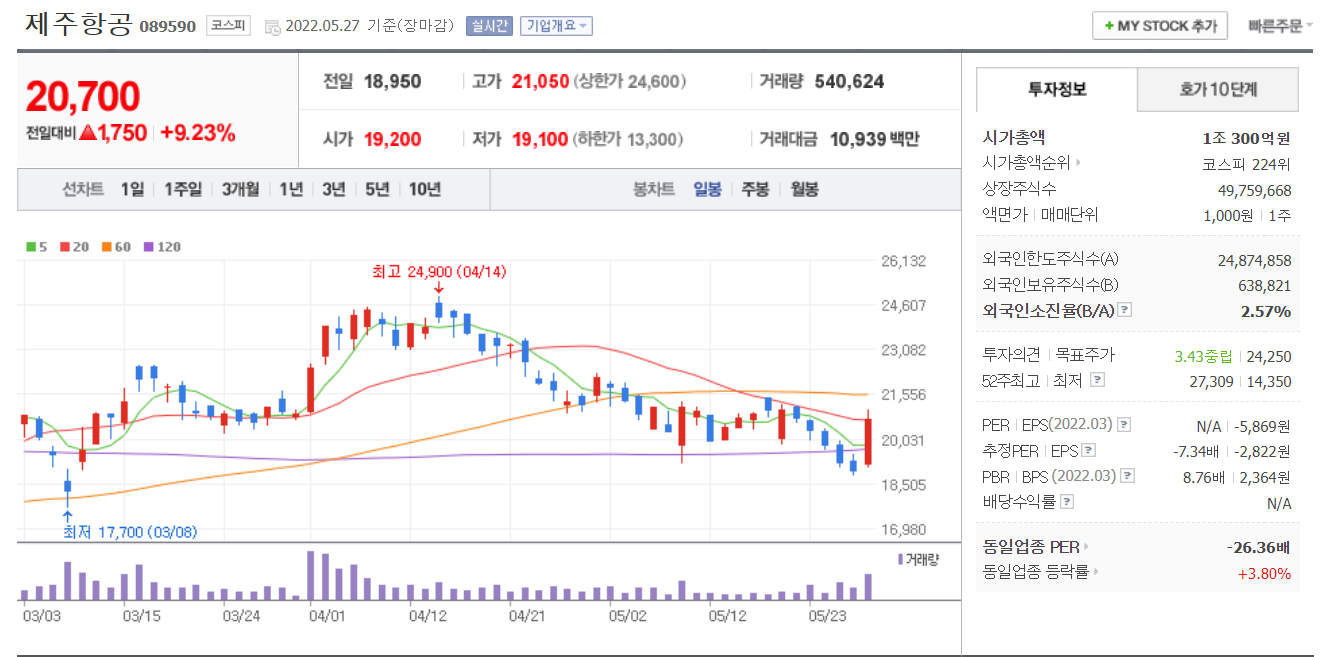This screenshot has width=1328, height=657.
Task: Expand arrow next to 동일업종 PER
Action: pyautogui.click(x=1086, y=547)
